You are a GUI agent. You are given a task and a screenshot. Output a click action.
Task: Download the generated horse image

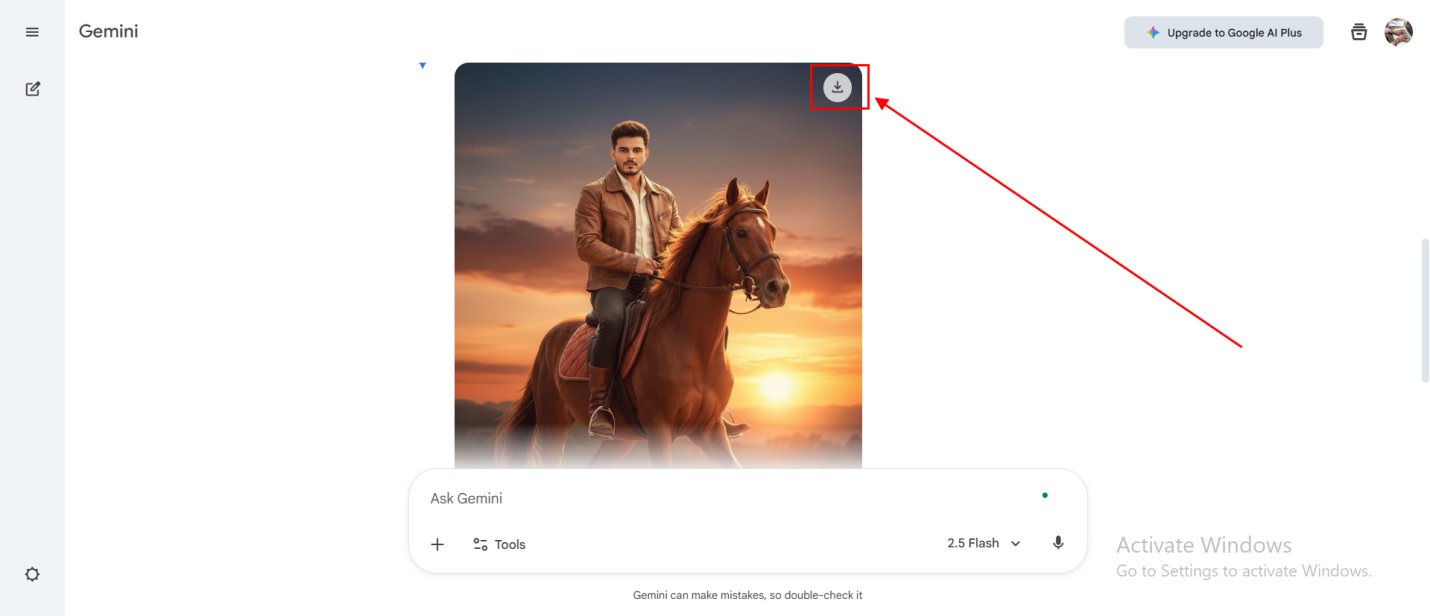click(x=837, y=87)
